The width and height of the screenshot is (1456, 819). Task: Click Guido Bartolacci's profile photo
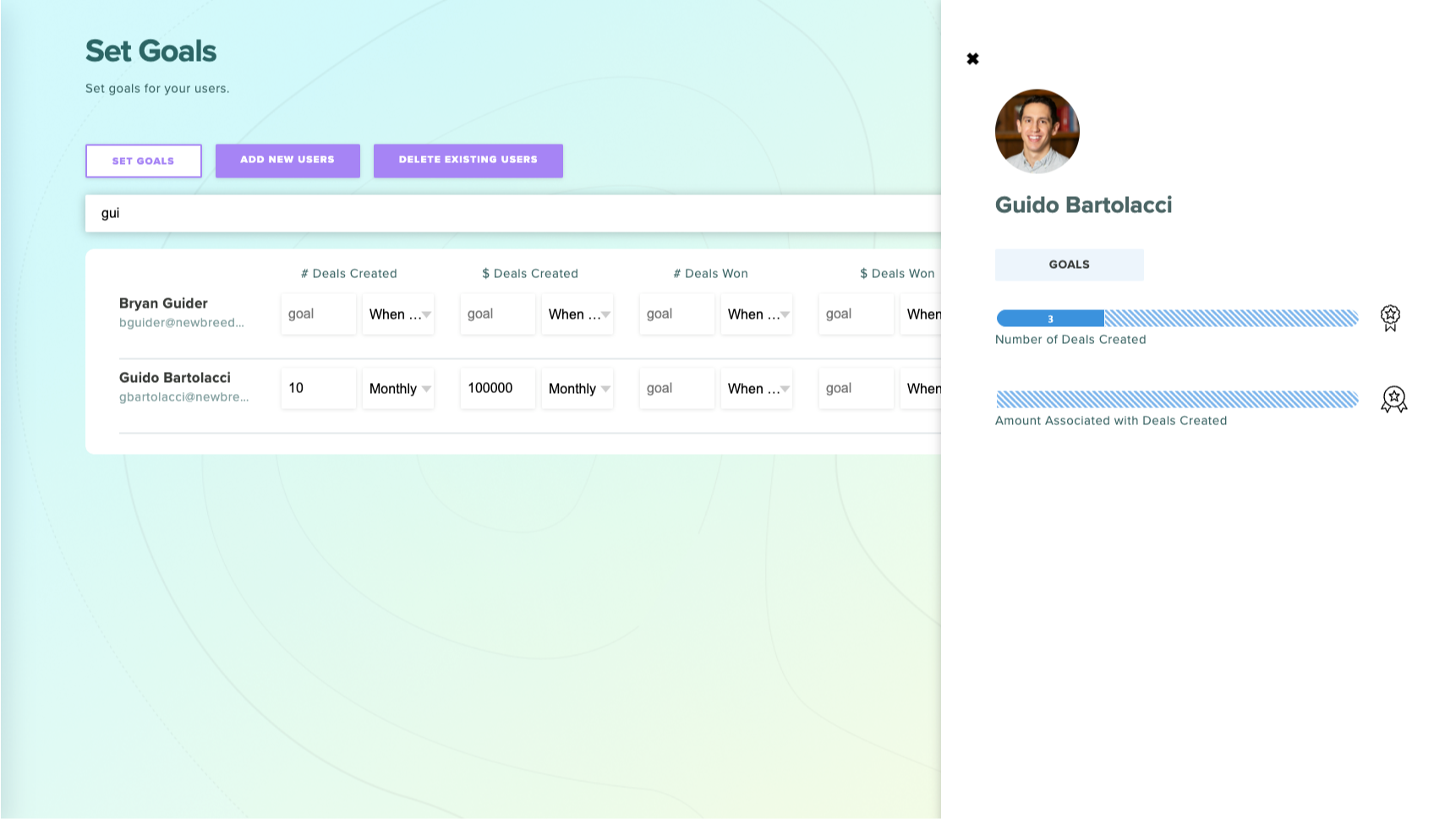(x=1037, y=131)
